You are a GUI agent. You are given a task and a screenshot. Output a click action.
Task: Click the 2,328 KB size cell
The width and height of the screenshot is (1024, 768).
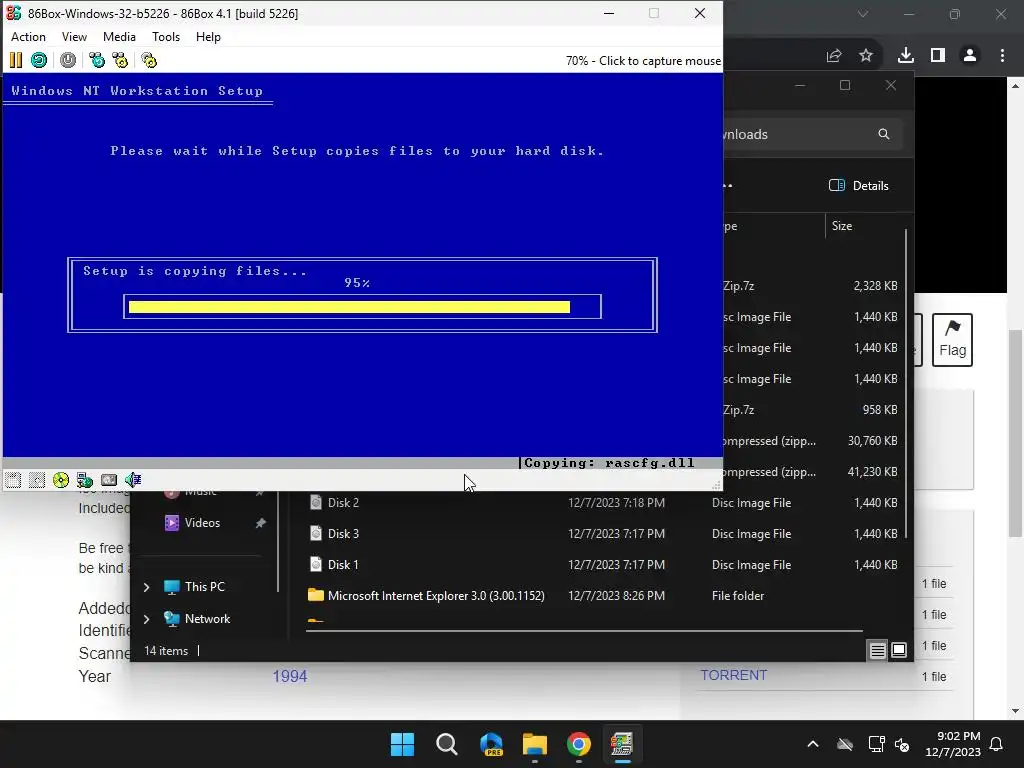pos(875,286)
